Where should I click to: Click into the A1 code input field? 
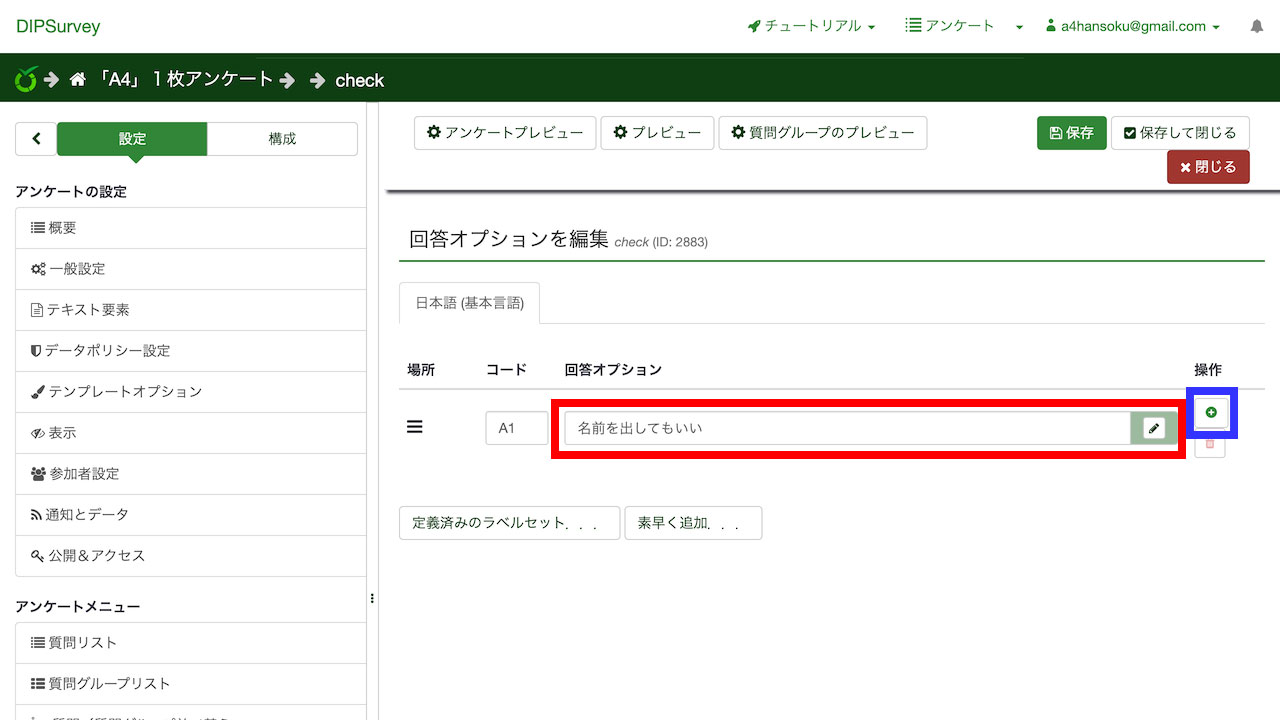(x=516, y=428)
